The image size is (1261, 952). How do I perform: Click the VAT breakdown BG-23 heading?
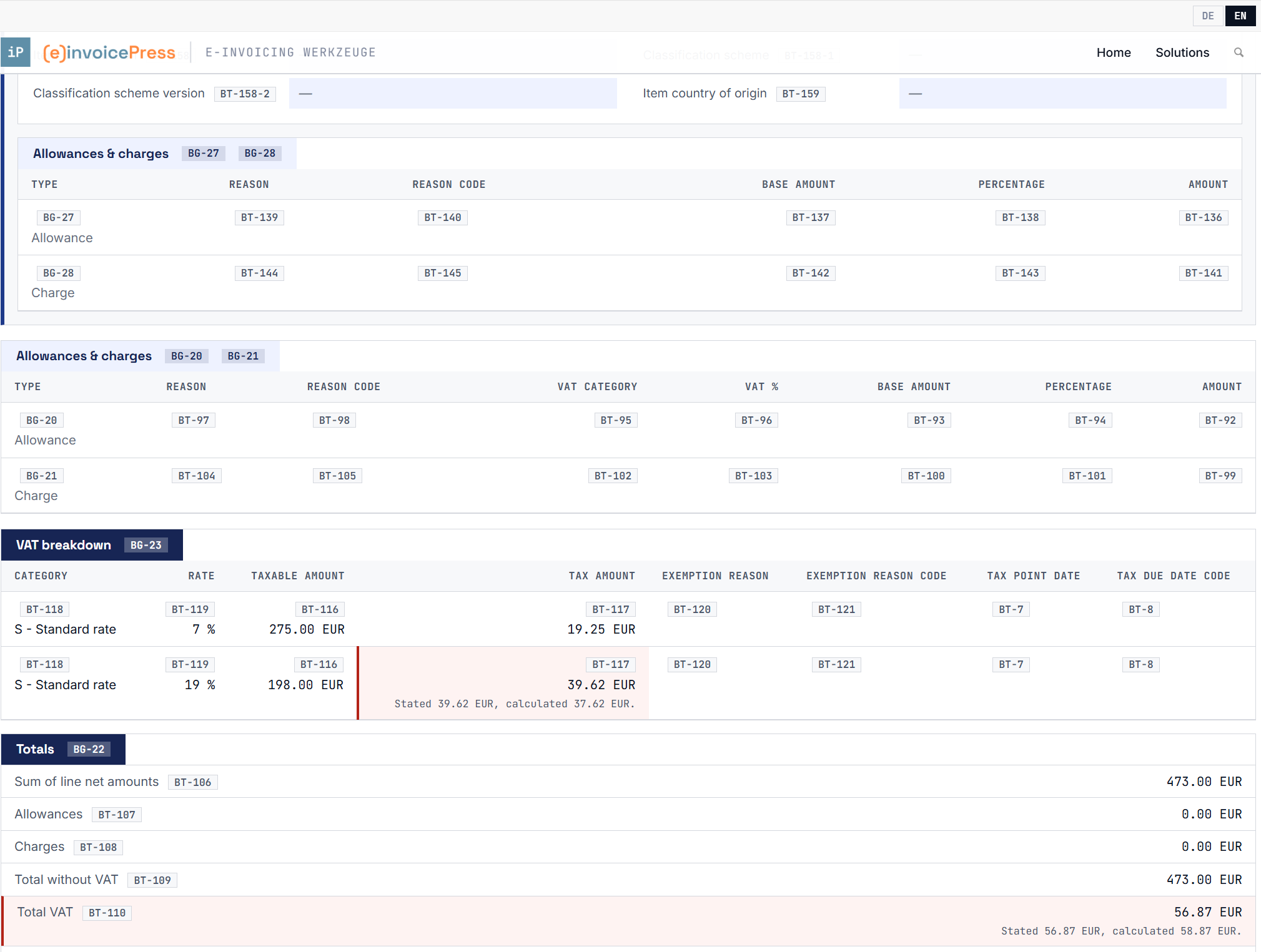(x=92, y=545)
